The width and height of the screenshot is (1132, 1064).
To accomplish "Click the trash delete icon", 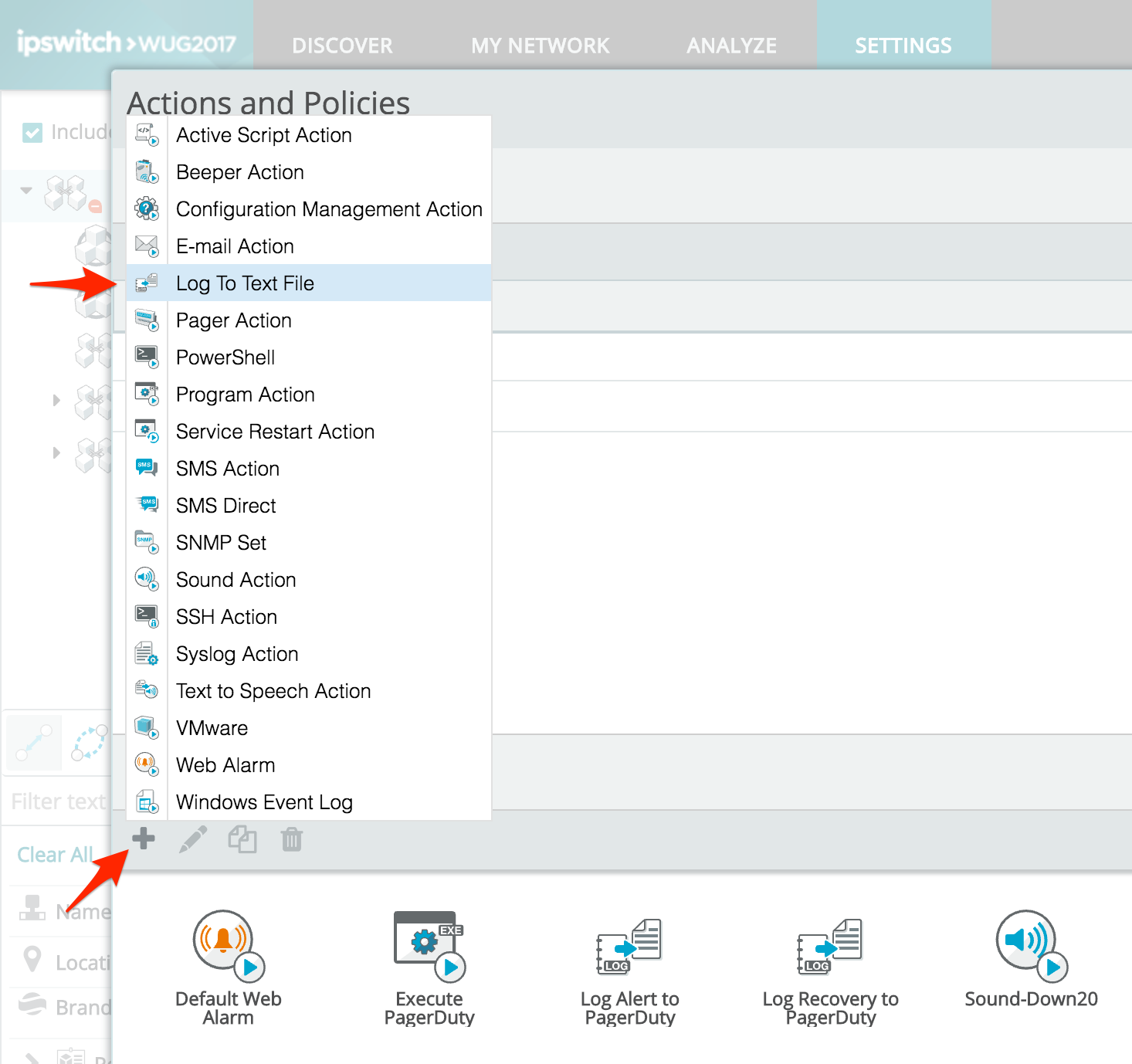I will click(x=292, y=839).
